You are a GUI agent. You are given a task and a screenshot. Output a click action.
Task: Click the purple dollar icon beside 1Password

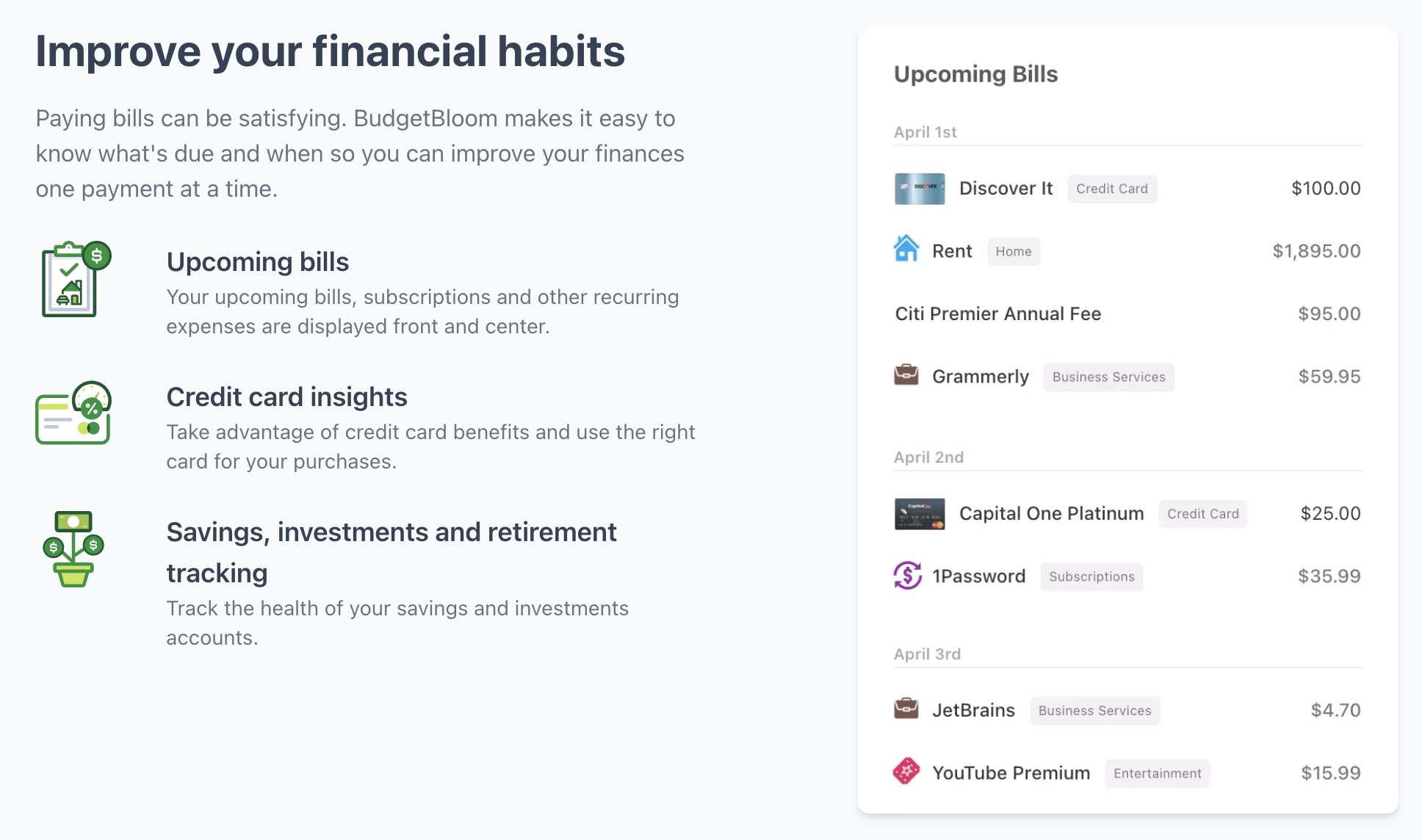[x=908, y=575]
